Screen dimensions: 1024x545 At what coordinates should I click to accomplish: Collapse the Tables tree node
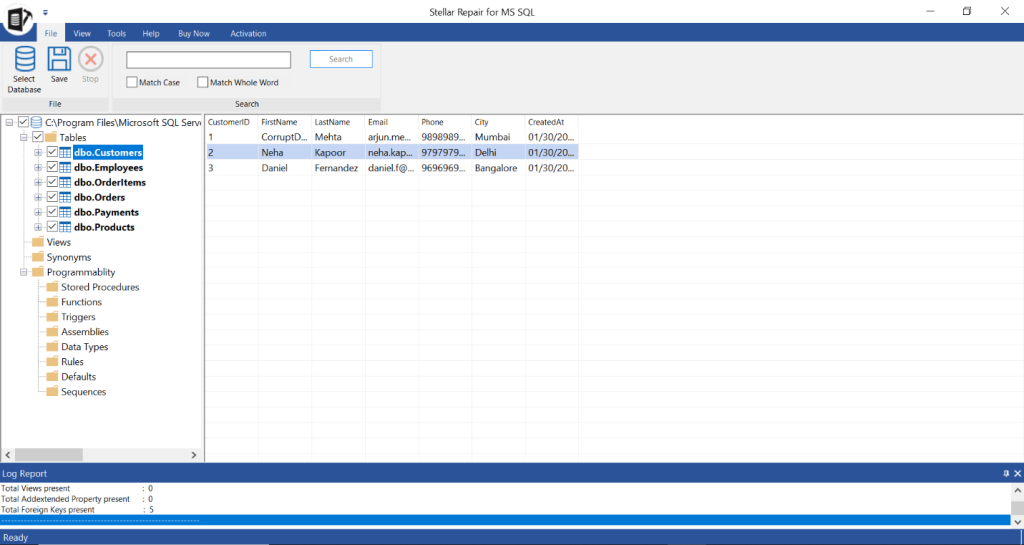[x=24, y=137]
